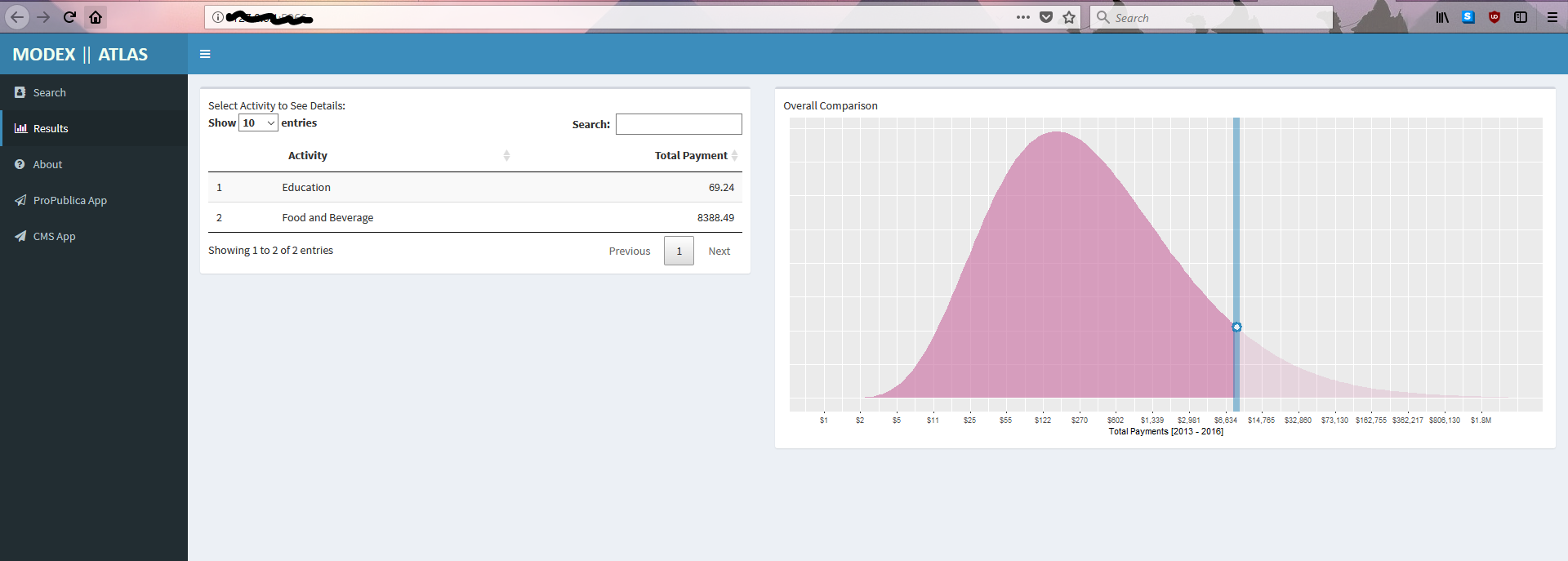
Task: Click the table Search input field
Action: 678,124
